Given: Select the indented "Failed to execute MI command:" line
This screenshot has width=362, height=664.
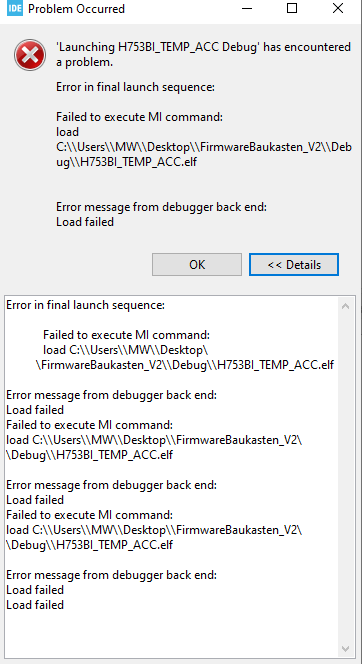Looking at the screenshot, I should [x=127, y=335].
